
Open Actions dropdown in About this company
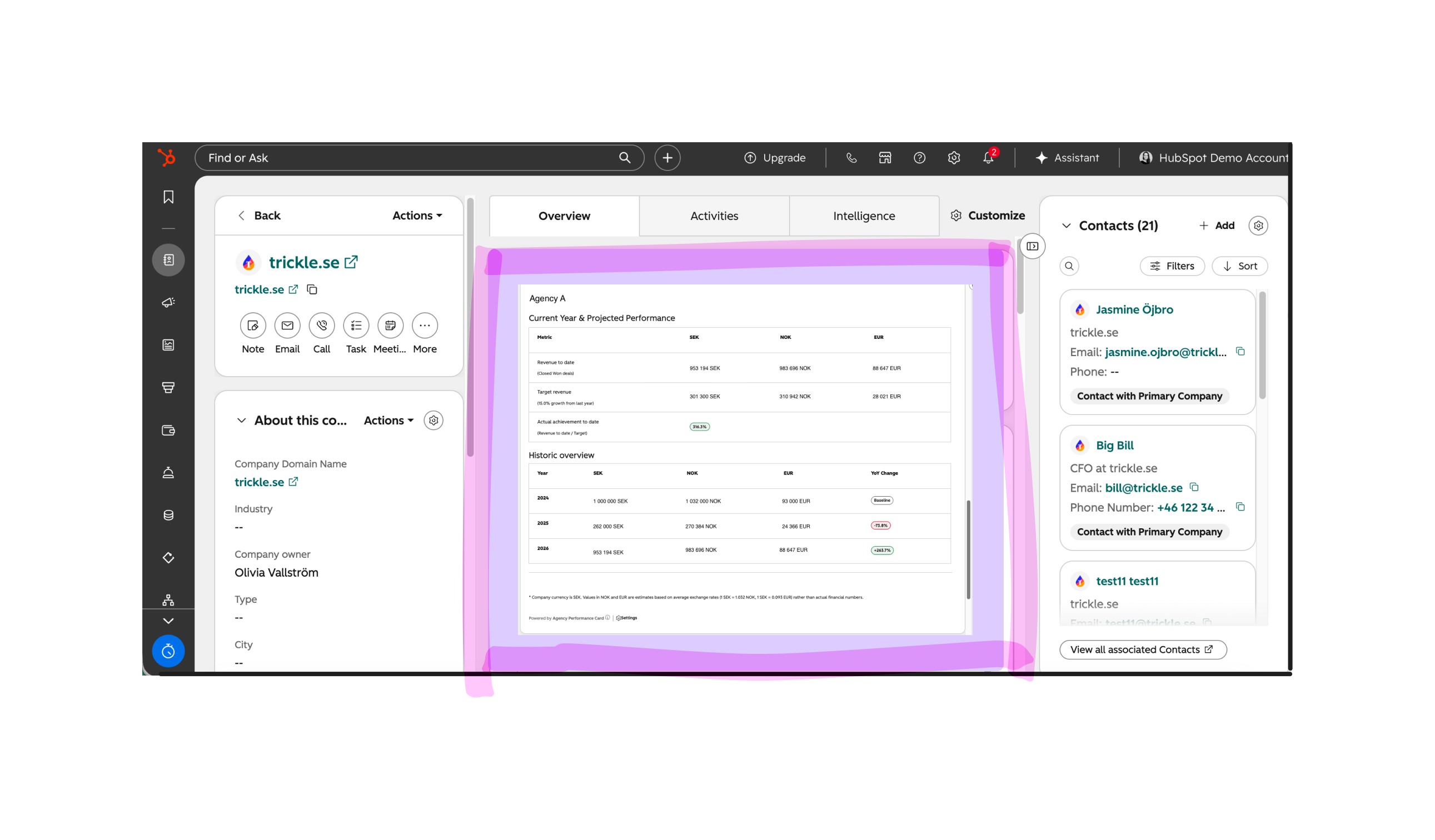388,421
